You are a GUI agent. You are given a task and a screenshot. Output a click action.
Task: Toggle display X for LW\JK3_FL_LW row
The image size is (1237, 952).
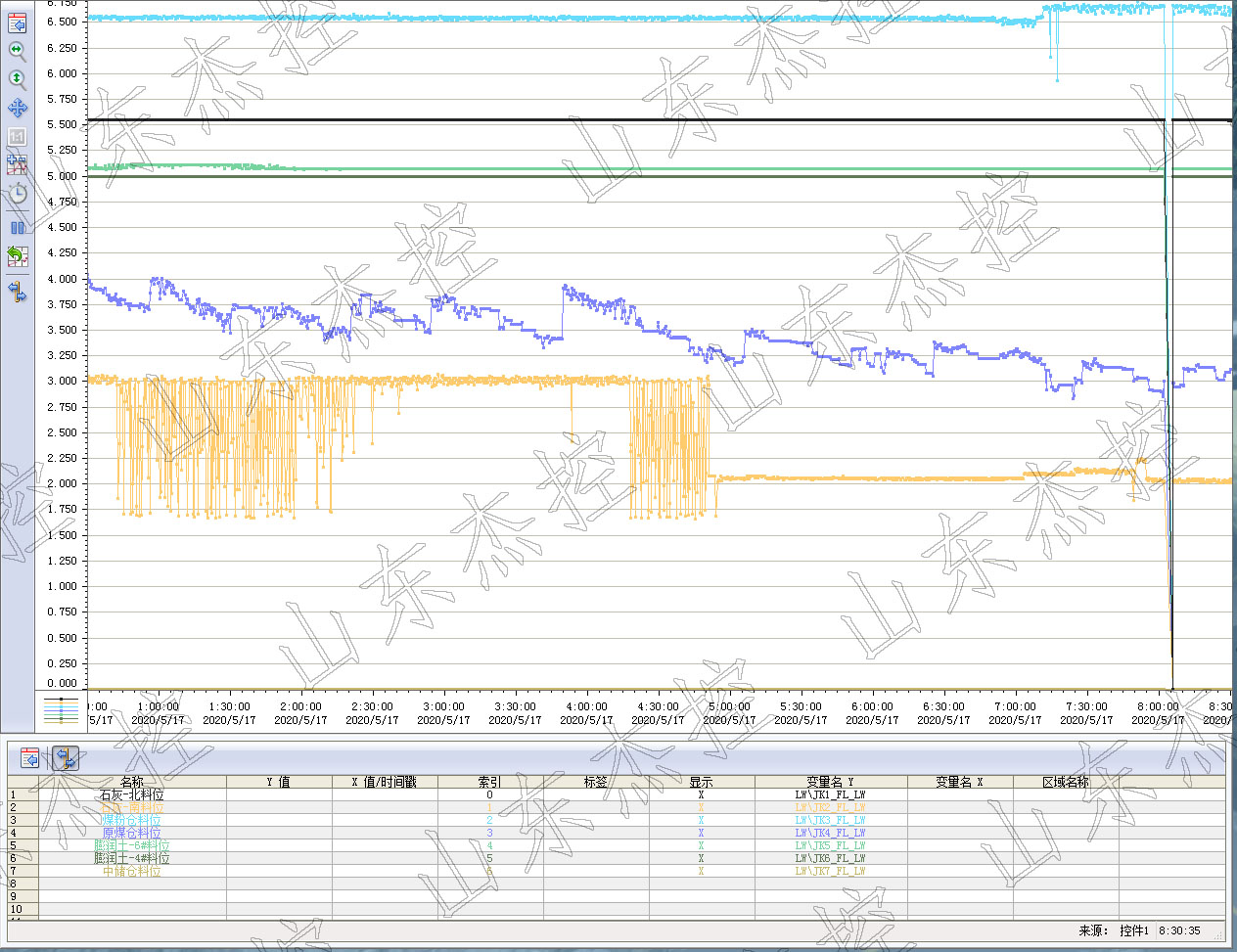(x=702, y=820)
